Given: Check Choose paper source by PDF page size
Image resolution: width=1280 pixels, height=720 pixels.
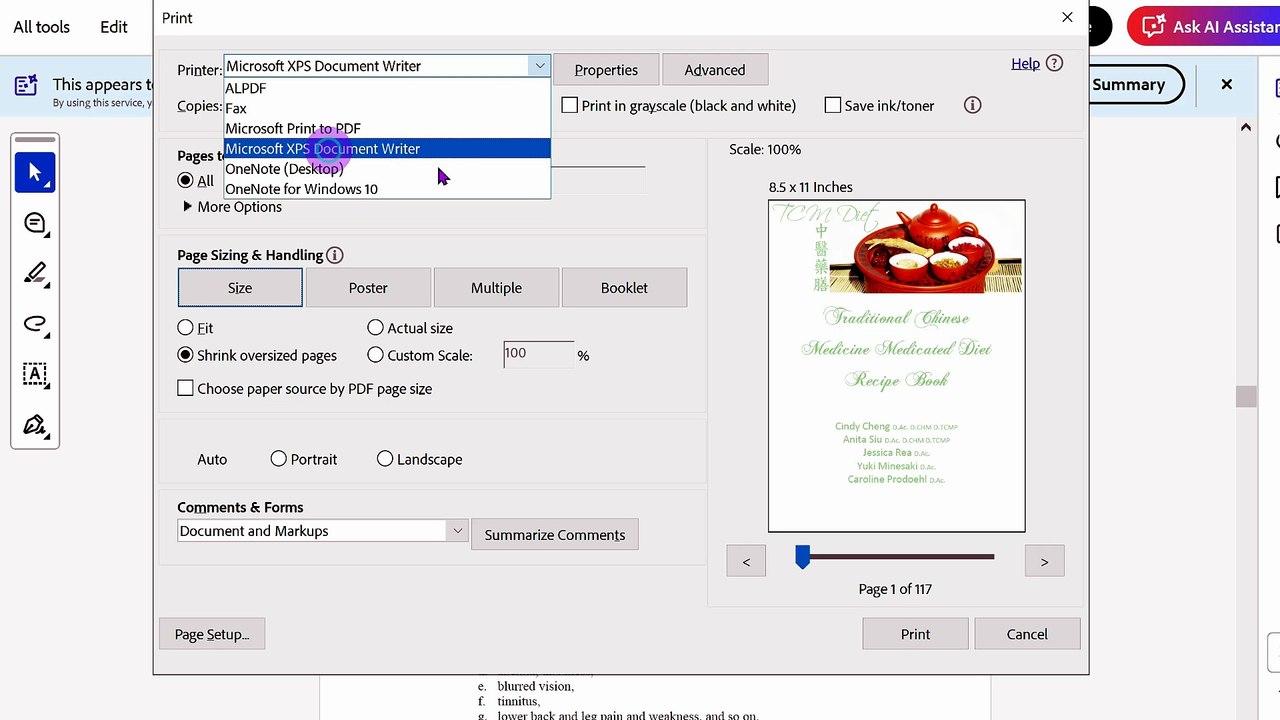Looking at the screenshot, I should coord(185,388).
